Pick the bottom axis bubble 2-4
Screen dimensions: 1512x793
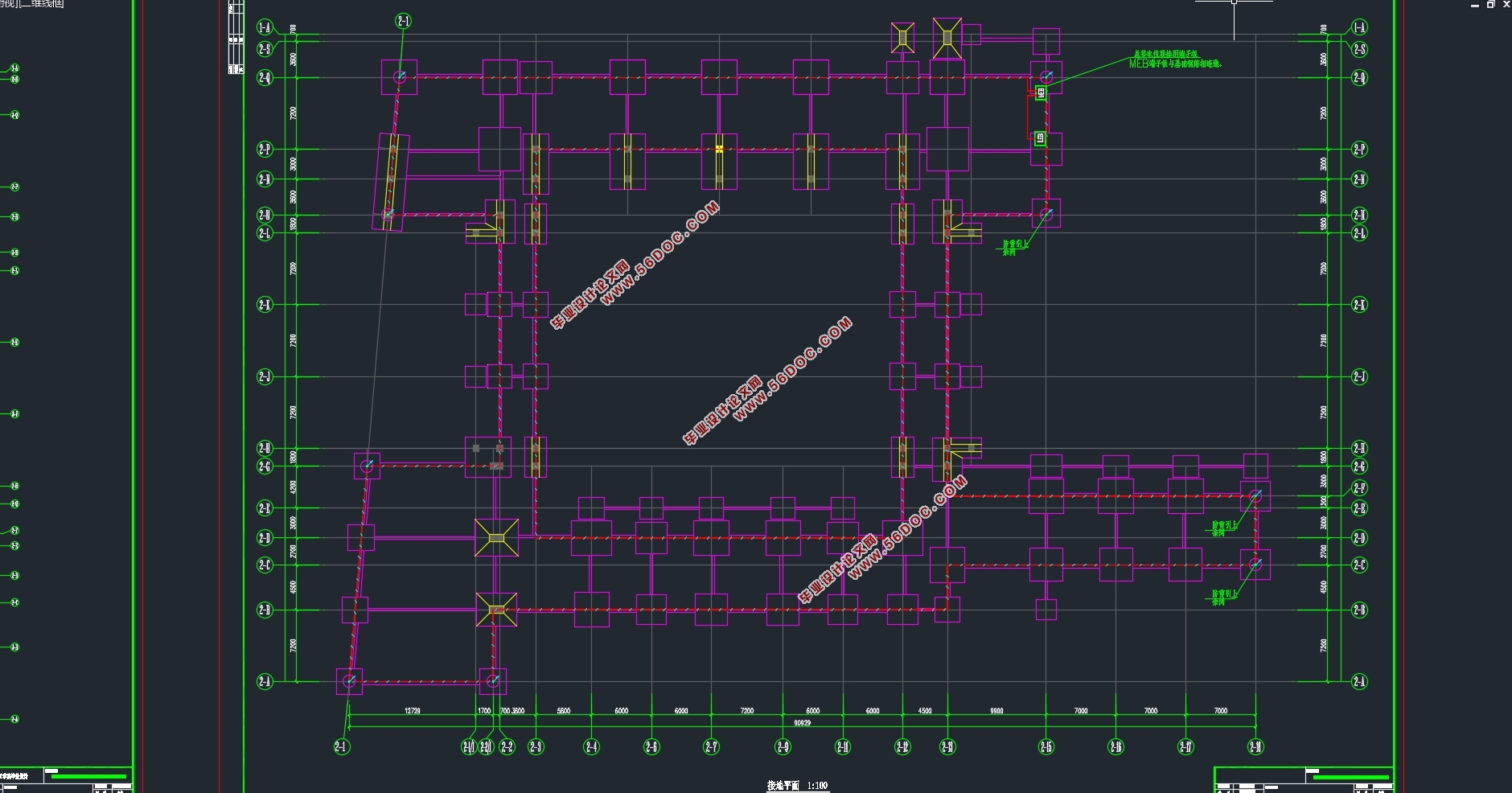[592, 747]
